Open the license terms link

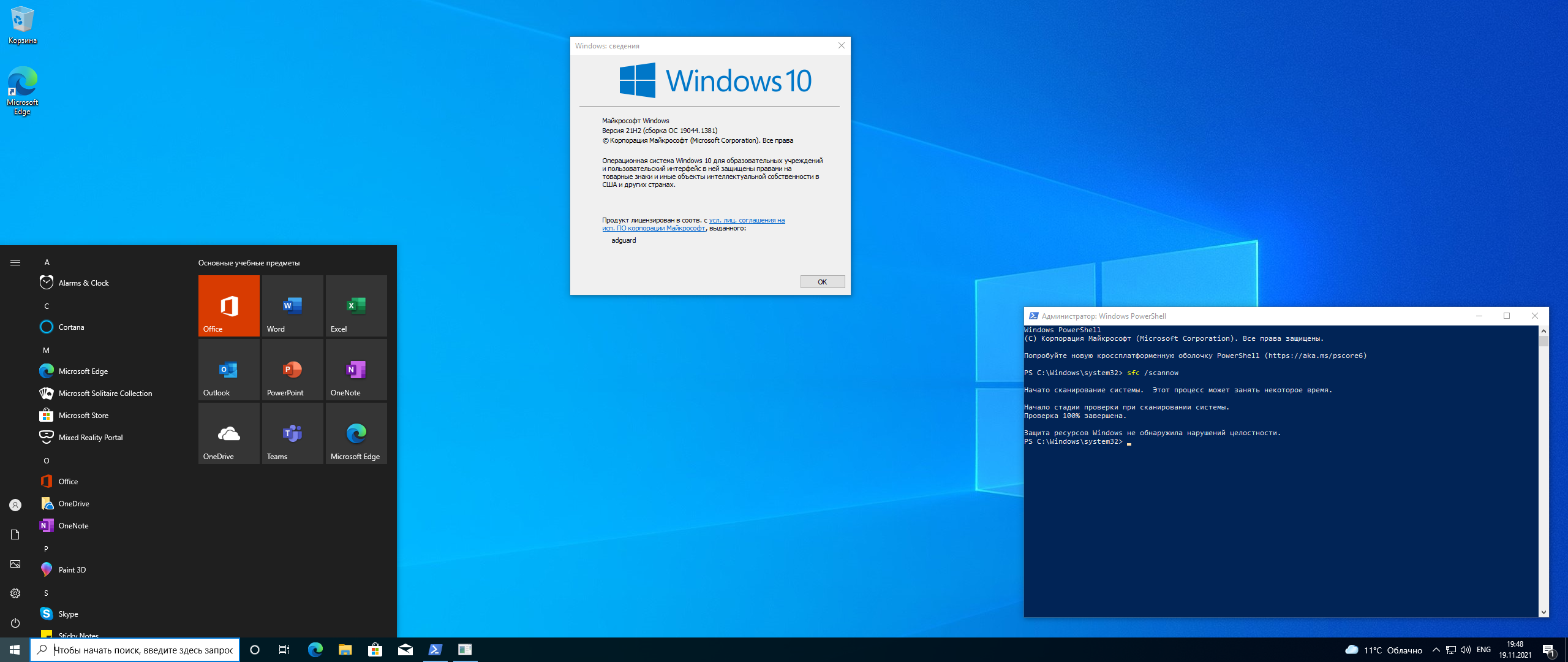click(693, 224)
